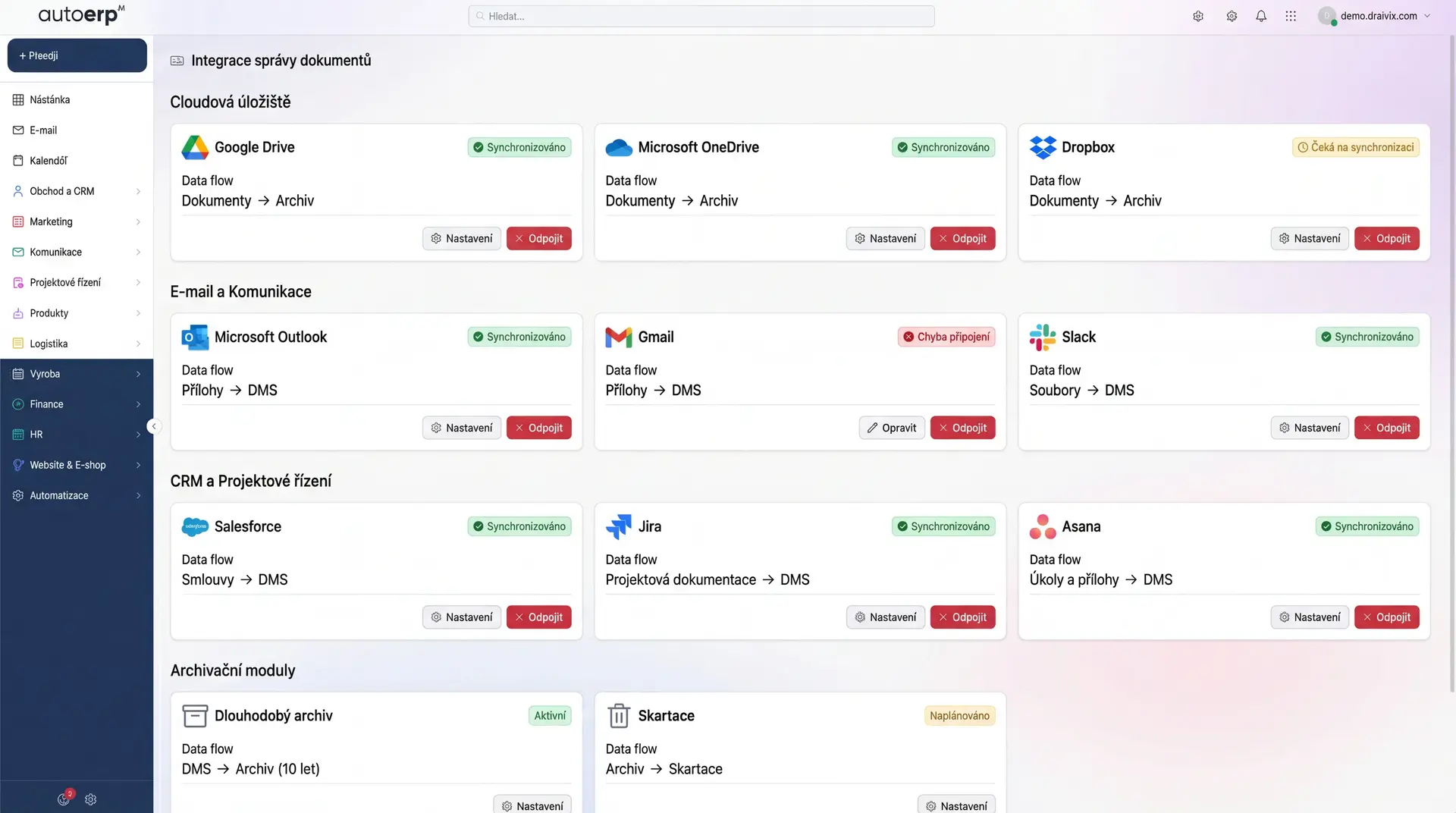The image size is (1456, 813).
Task: Open the apps grid menu icon
Action: pyautogui.click(x=1291, y=16)
